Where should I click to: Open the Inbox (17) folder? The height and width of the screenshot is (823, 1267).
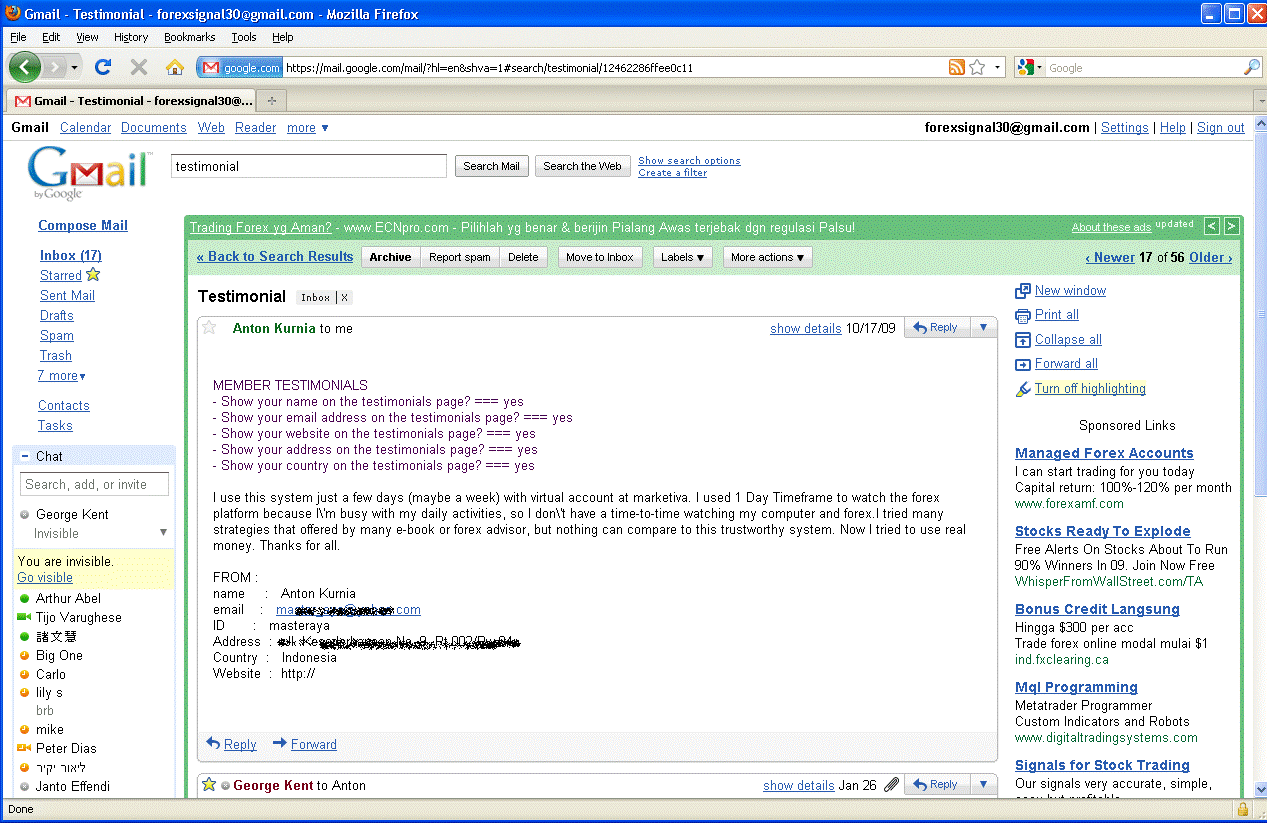click(x=71, y=255)
